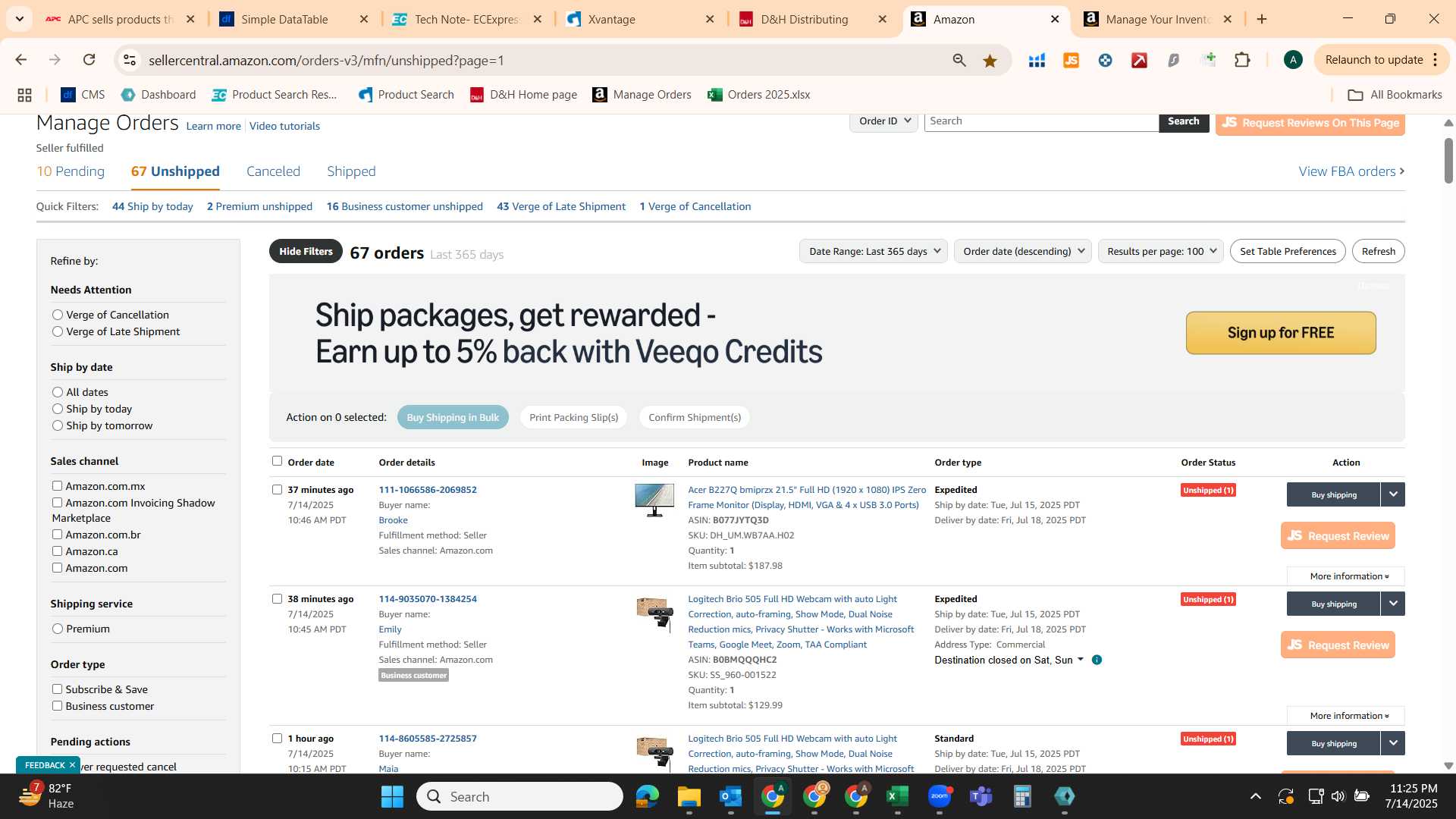Screen dimensions: 1456x819
Task: Check the Amazon.com.mx sales channel
Action: (x=57, y=486)
